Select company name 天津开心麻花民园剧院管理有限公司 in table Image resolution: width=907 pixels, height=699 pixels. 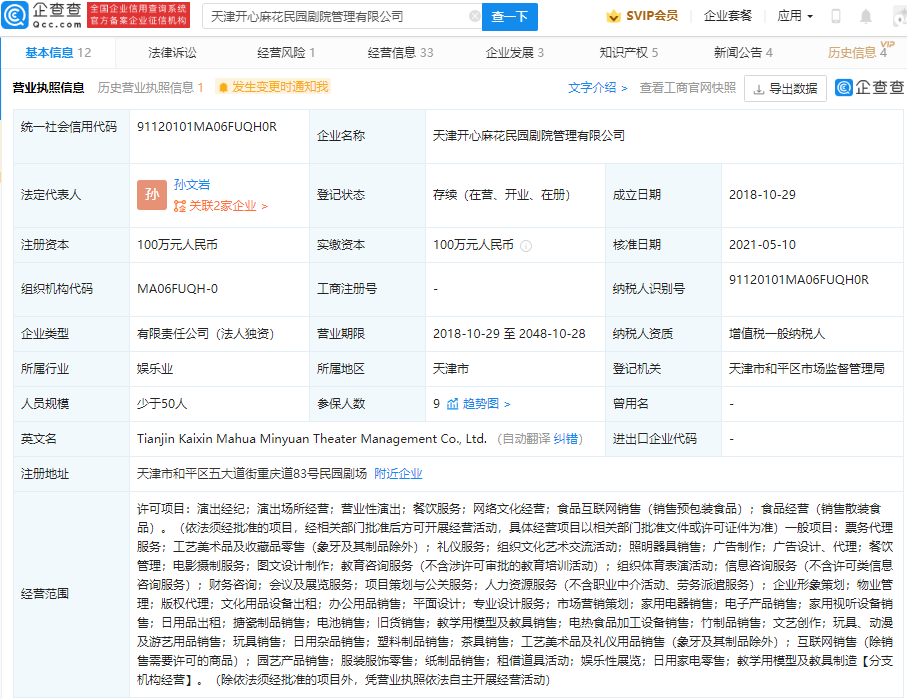click(529, 136)
